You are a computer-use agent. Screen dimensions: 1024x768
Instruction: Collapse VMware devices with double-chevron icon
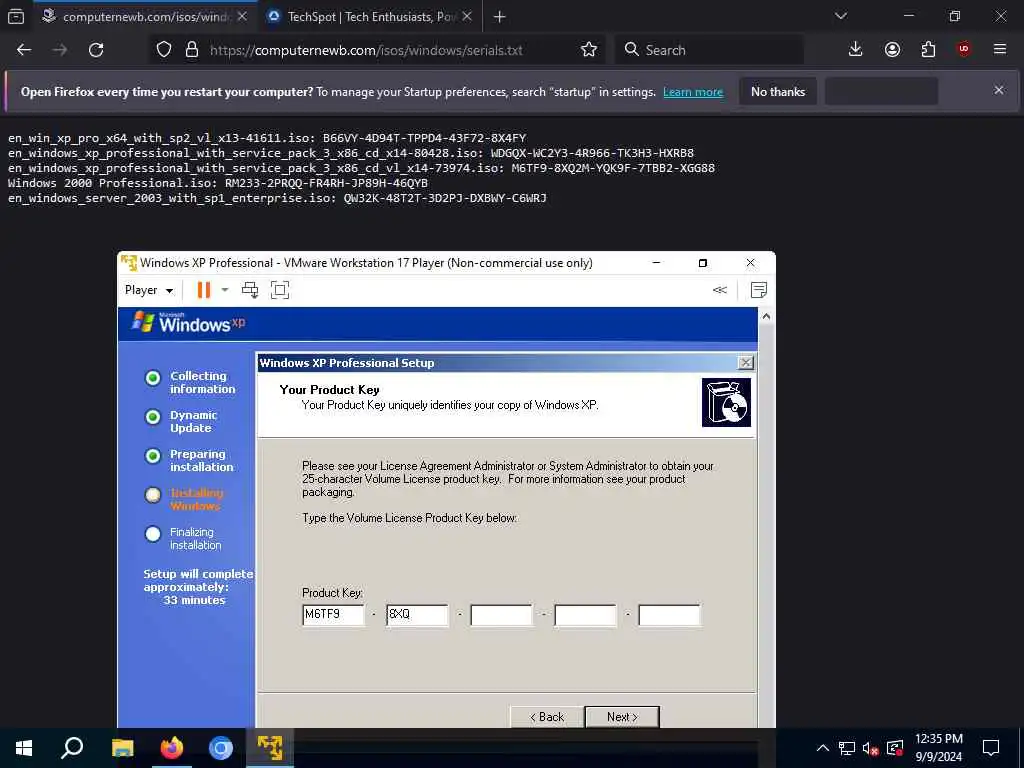coord(720,290)
